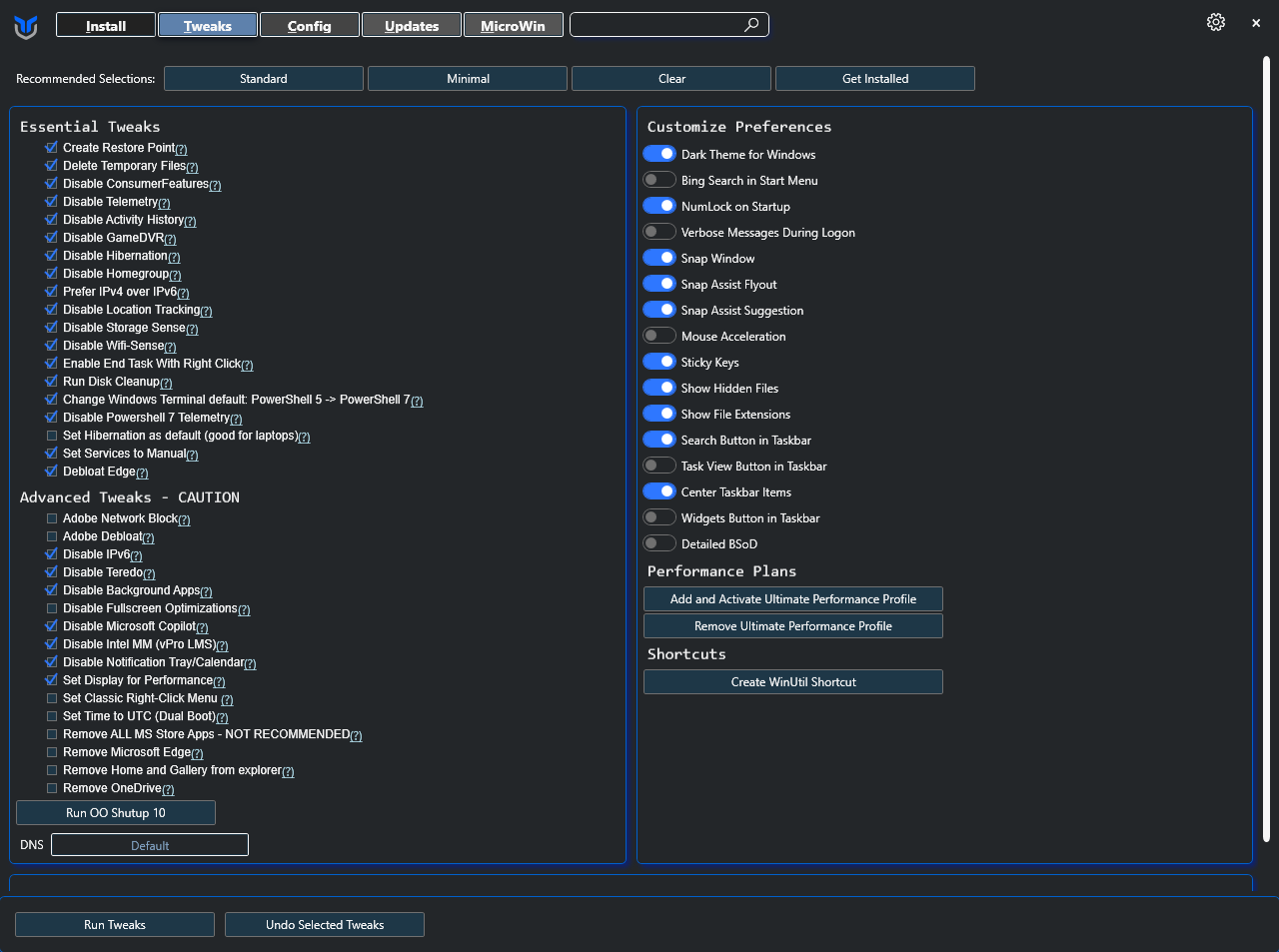This screenshot has height=952, width=1279.
Task: Open help (?) for Disable Telemetry
Action: tap(164, 203)
